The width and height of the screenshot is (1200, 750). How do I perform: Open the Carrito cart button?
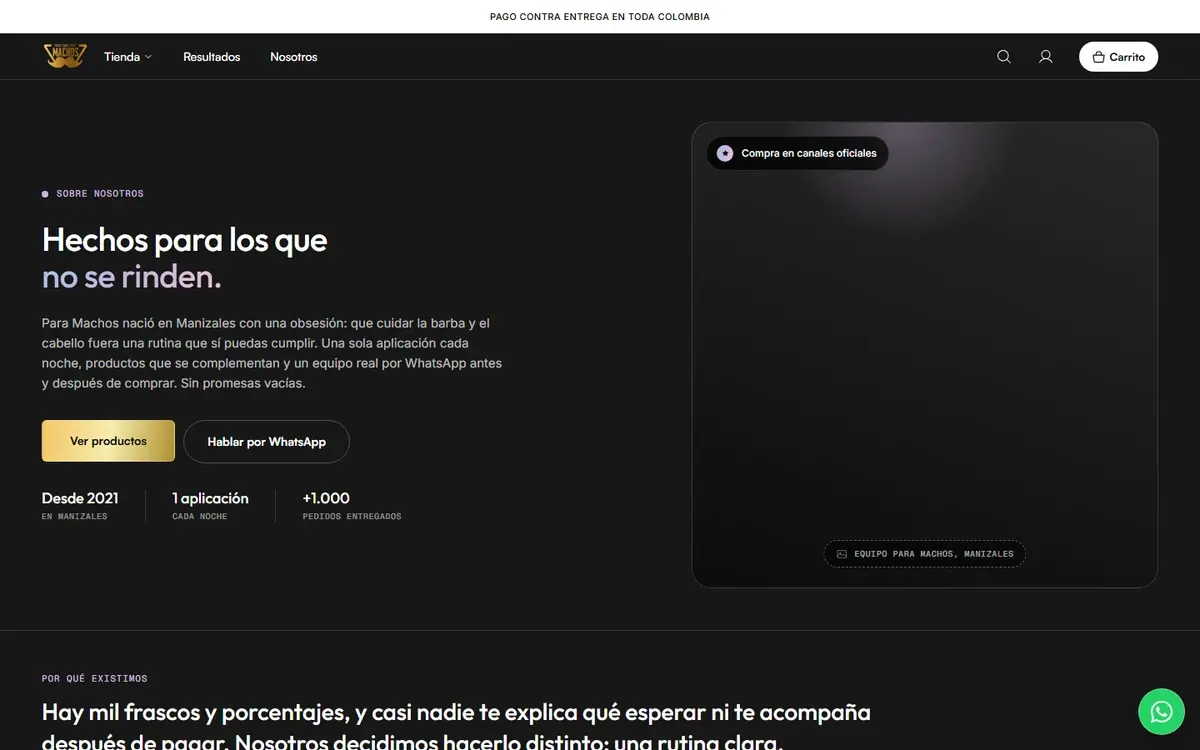(1118, 57)
